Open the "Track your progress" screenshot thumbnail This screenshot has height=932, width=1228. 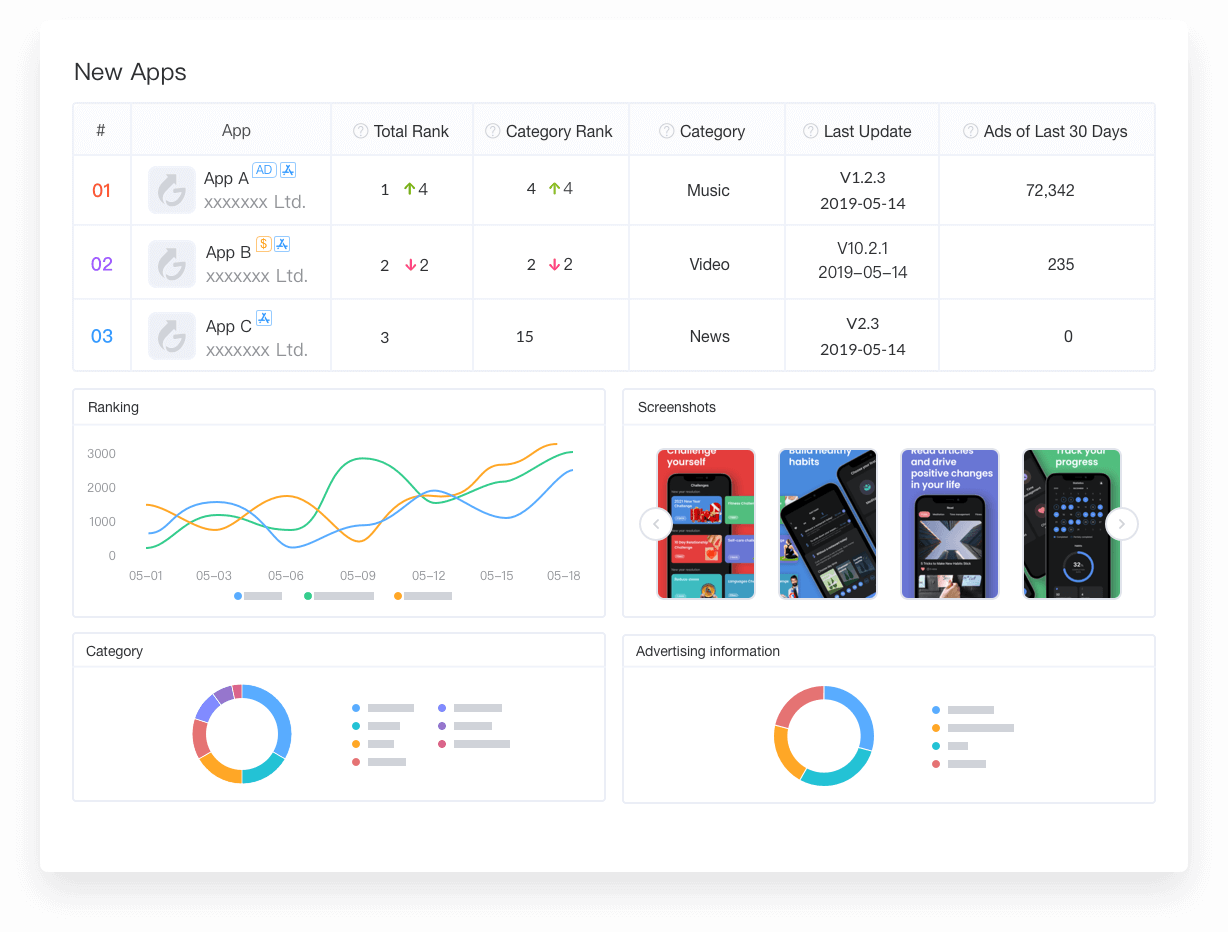click(x=1071, y=523)
